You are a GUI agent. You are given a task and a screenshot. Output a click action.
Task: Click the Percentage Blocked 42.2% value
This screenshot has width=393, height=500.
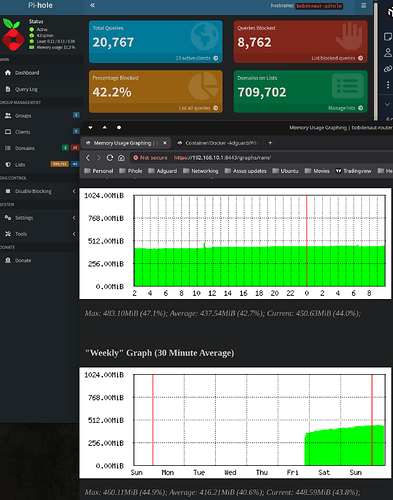tap(112, 92)
